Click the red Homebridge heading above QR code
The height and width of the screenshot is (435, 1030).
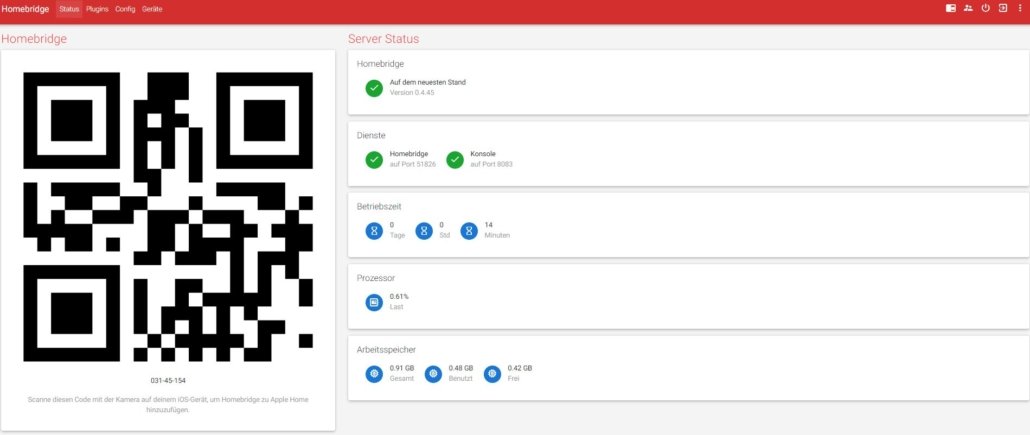34,39
